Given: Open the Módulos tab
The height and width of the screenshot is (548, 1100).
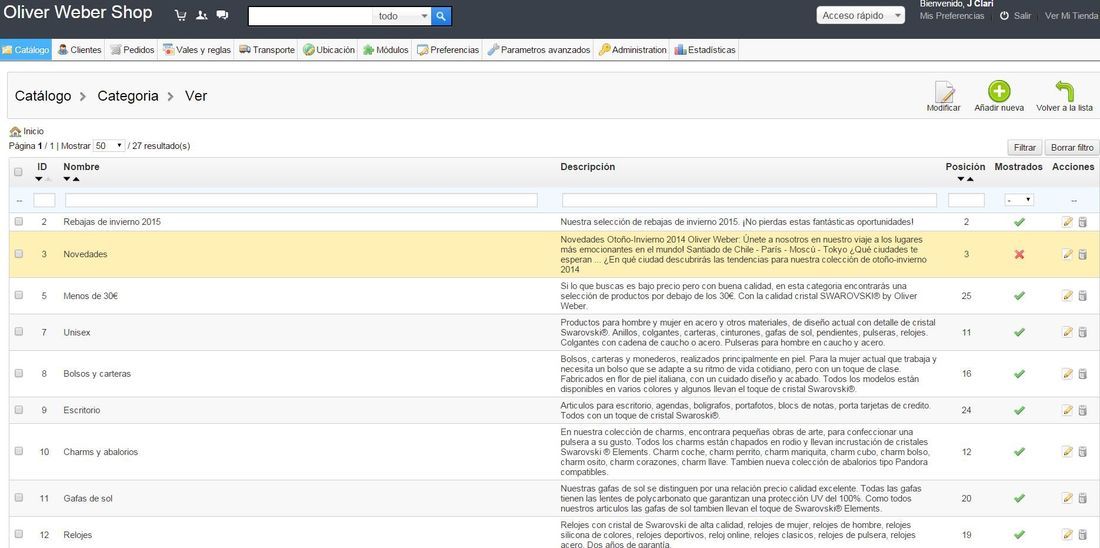Looking at the screenshot, I should tap(385, 50).
